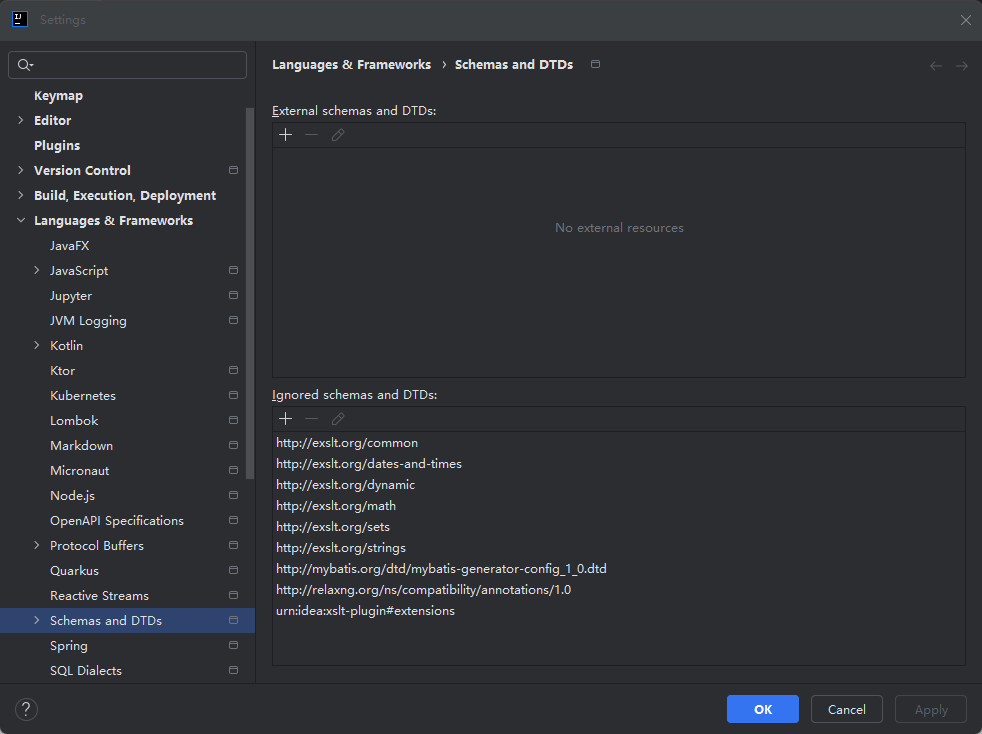Expand the JavaScript settings node
Image resolution: width=982 pixels, height=734 pixels.
37,271
